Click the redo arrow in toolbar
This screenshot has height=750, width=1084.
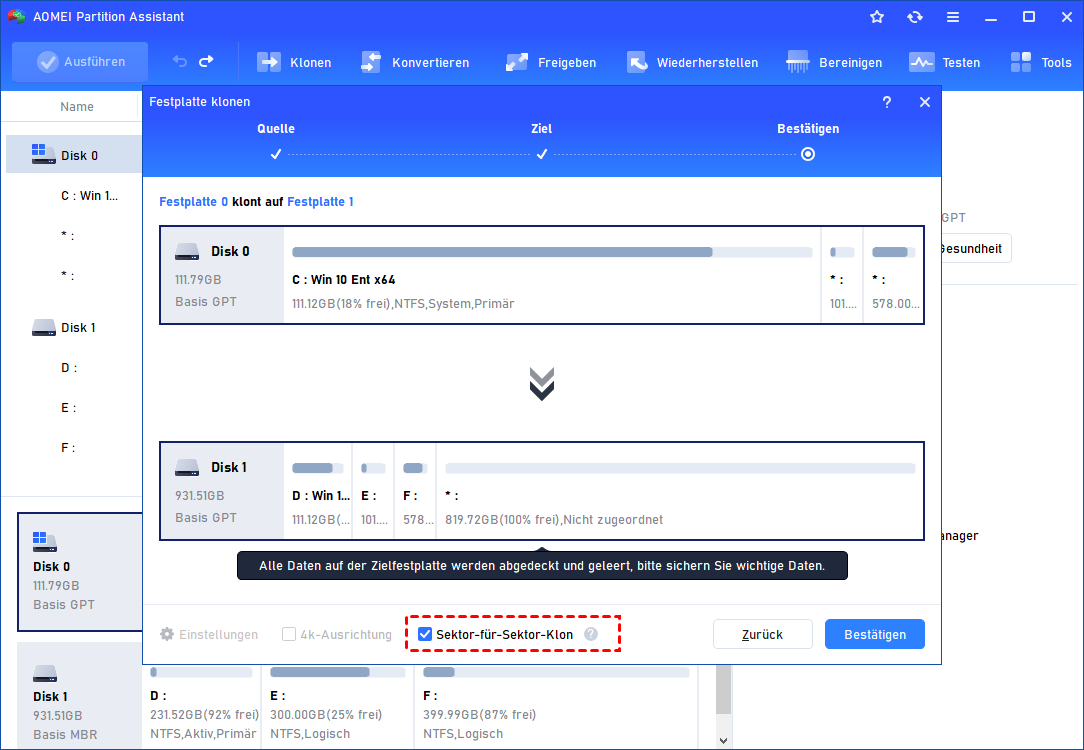206,62
